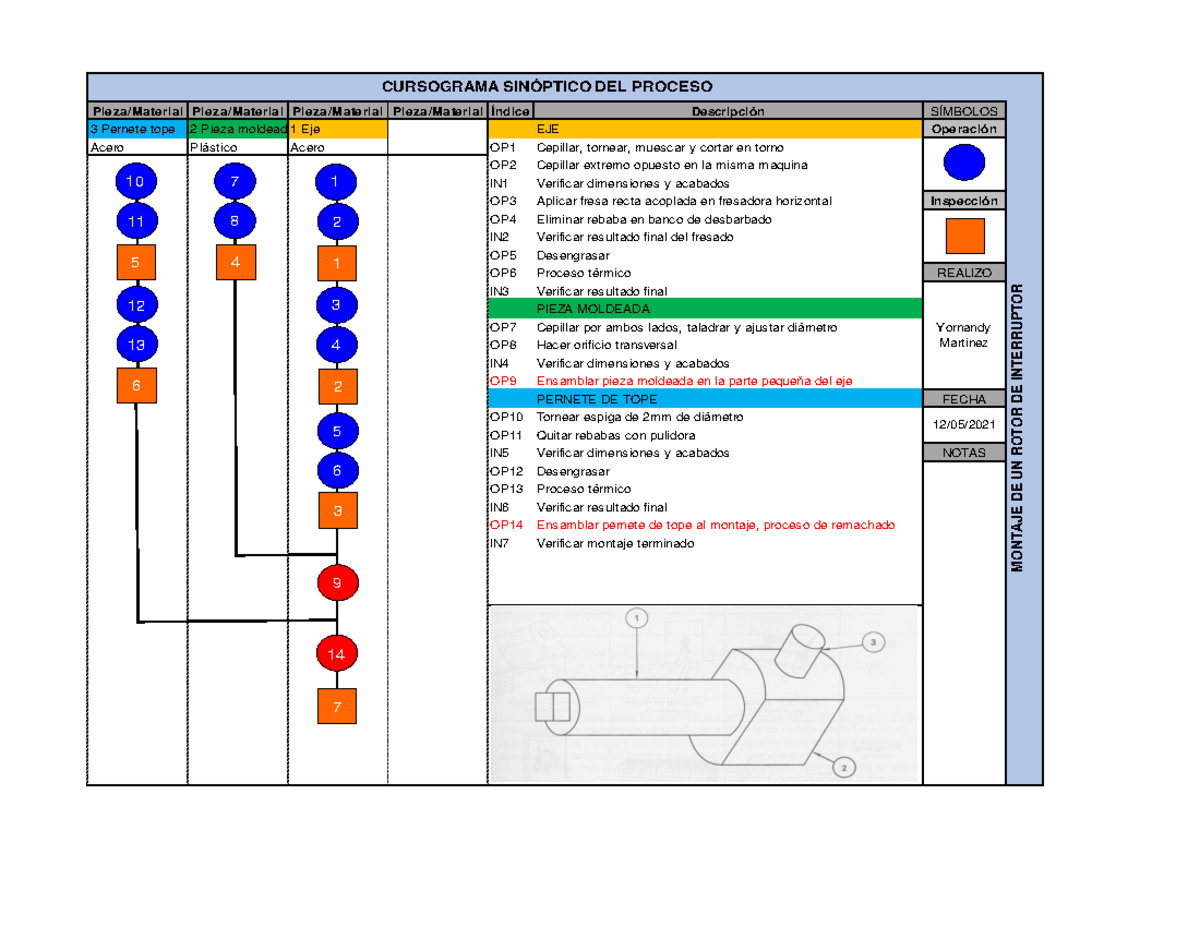Screen dimensions: 1200x927
Task: Select the green PIEZA MOLDEADA header row
Action: 704,308
